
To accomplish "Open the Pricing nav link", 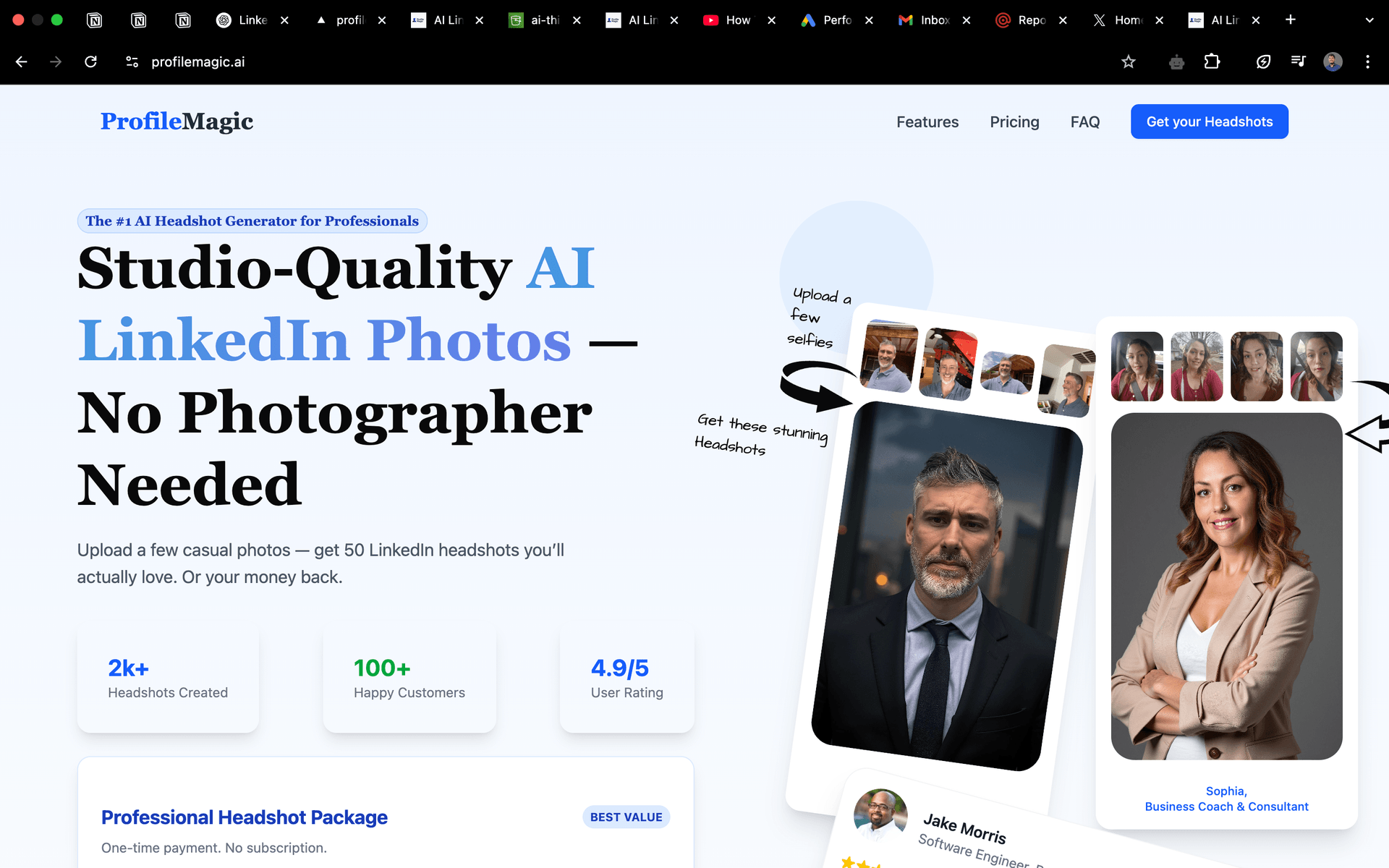I will 1014,122.
